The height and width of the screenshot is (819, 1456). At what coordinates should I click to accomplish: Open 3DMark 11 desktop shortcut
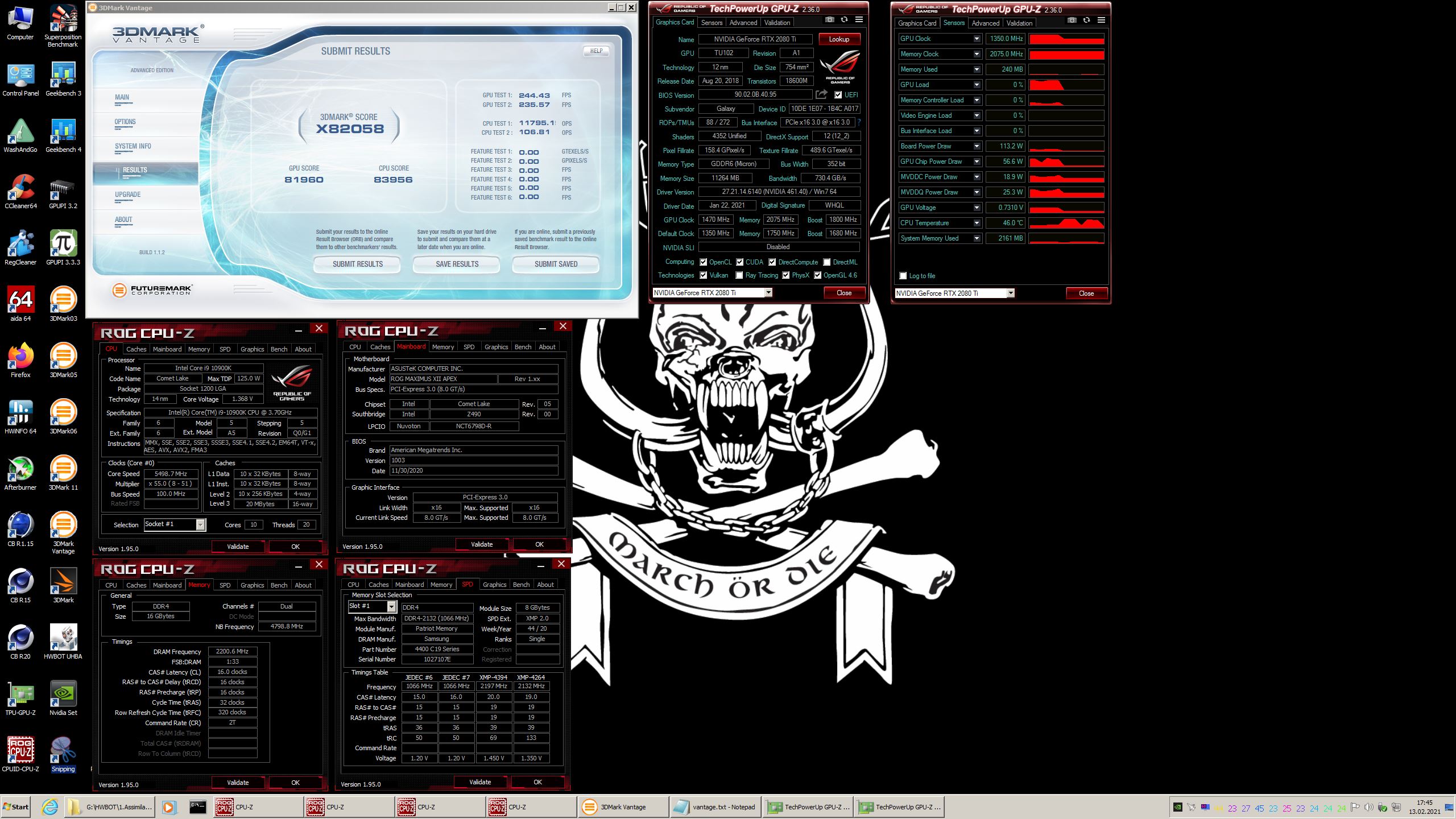(x=63, y=473)
